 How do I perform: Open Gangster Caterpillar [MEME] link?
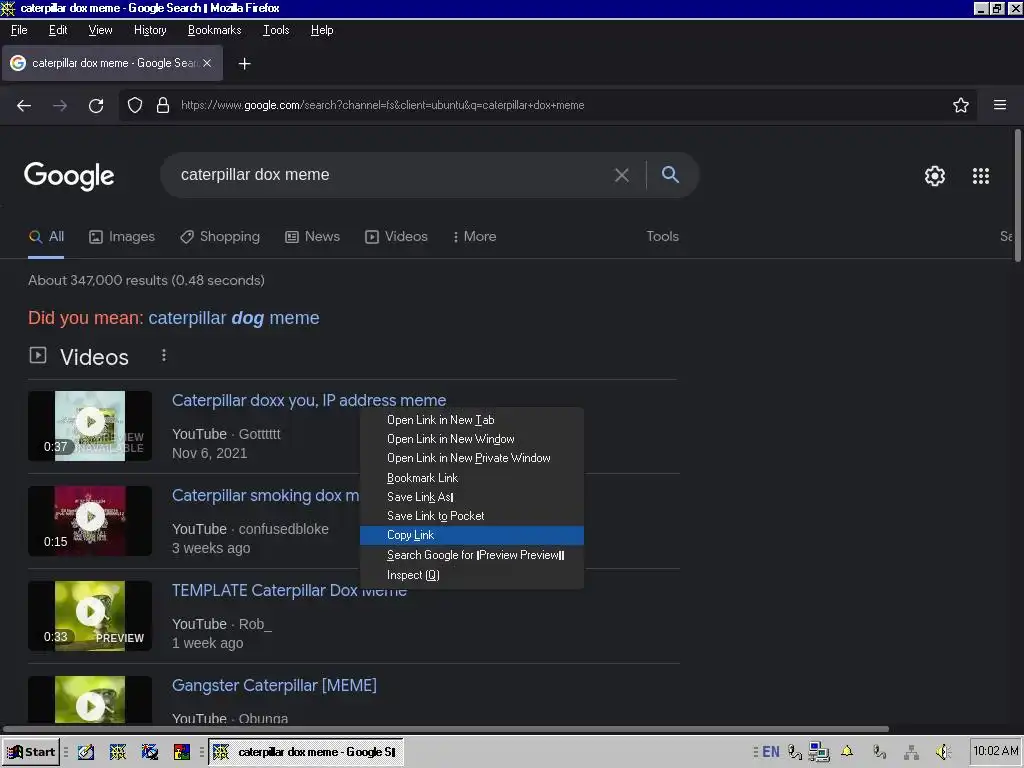click(x=274, y=686)
